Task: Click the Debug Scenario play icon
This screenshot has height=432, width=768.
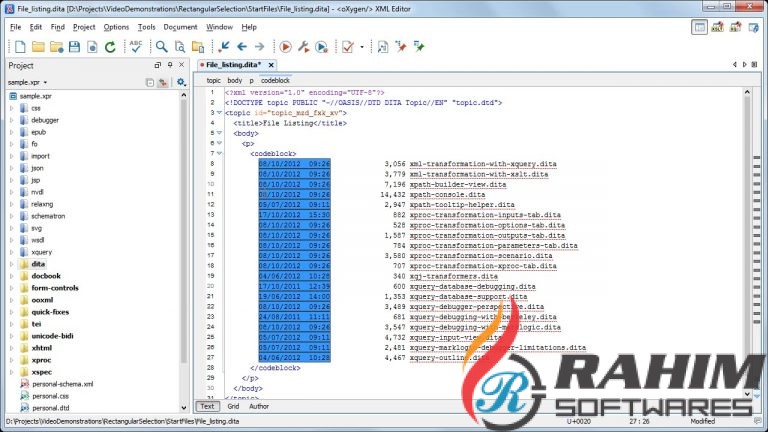Action: [x=321, y=47]
